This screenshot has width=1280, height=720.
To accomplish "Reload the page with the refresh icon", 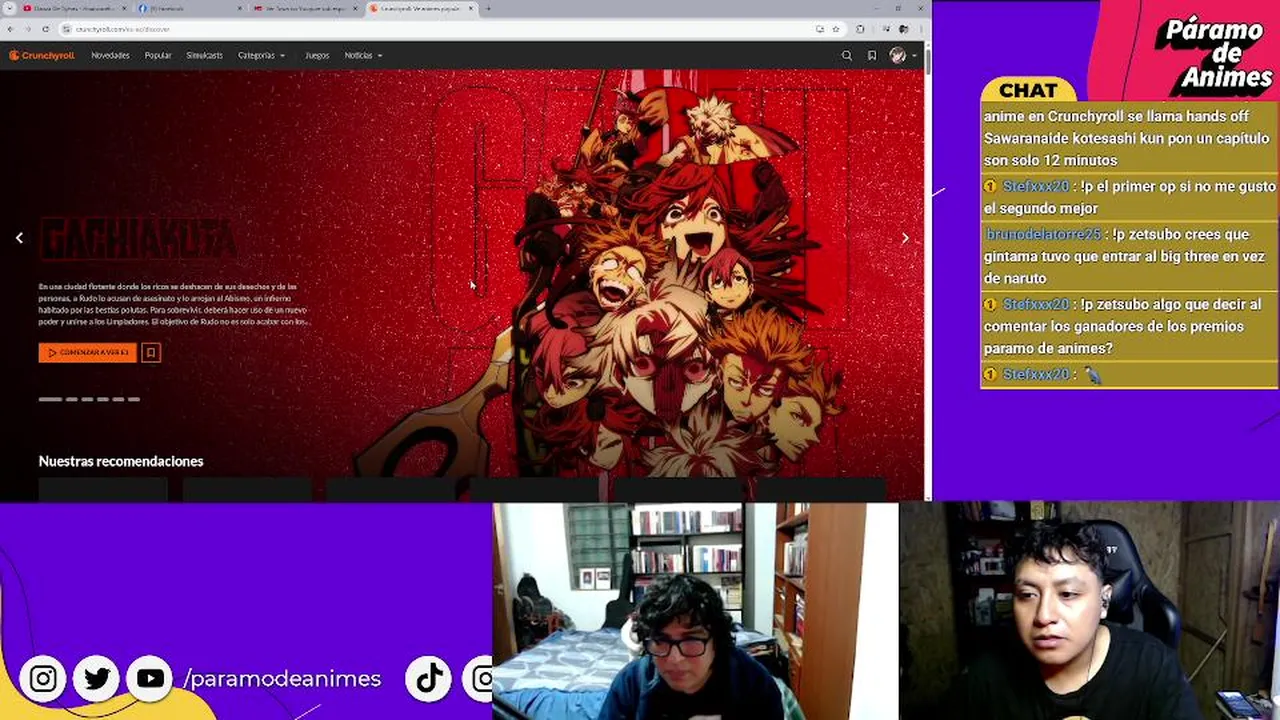I will (x=45, y=29).
